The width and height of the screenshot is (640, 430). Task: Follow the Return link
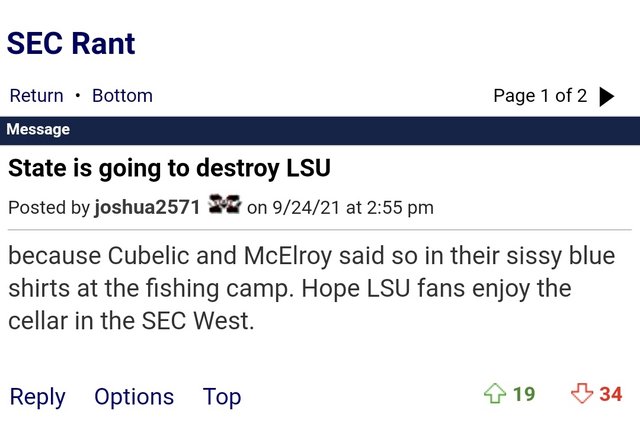click(36, 96)
